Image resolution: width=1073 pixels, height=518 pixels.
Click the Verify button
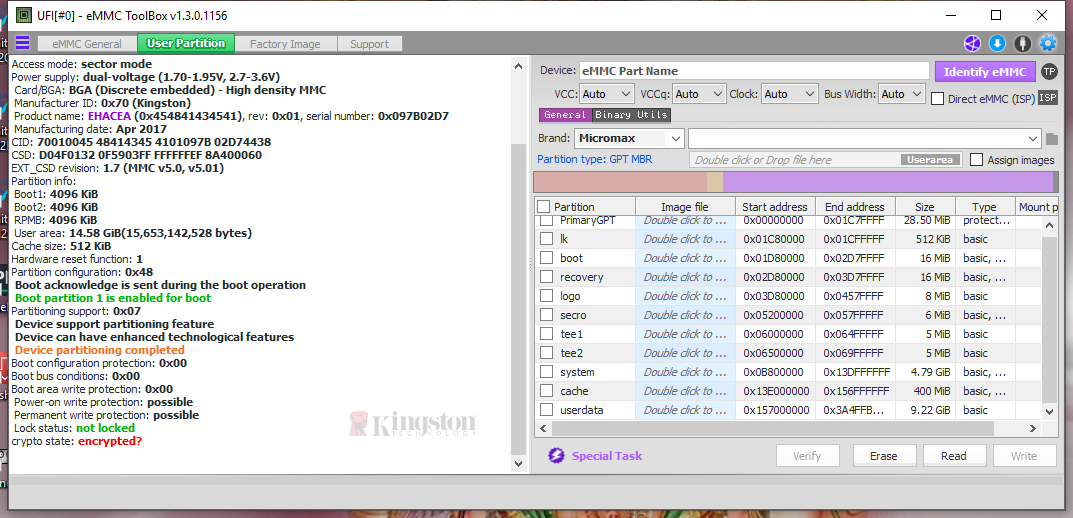click(807, 456)
